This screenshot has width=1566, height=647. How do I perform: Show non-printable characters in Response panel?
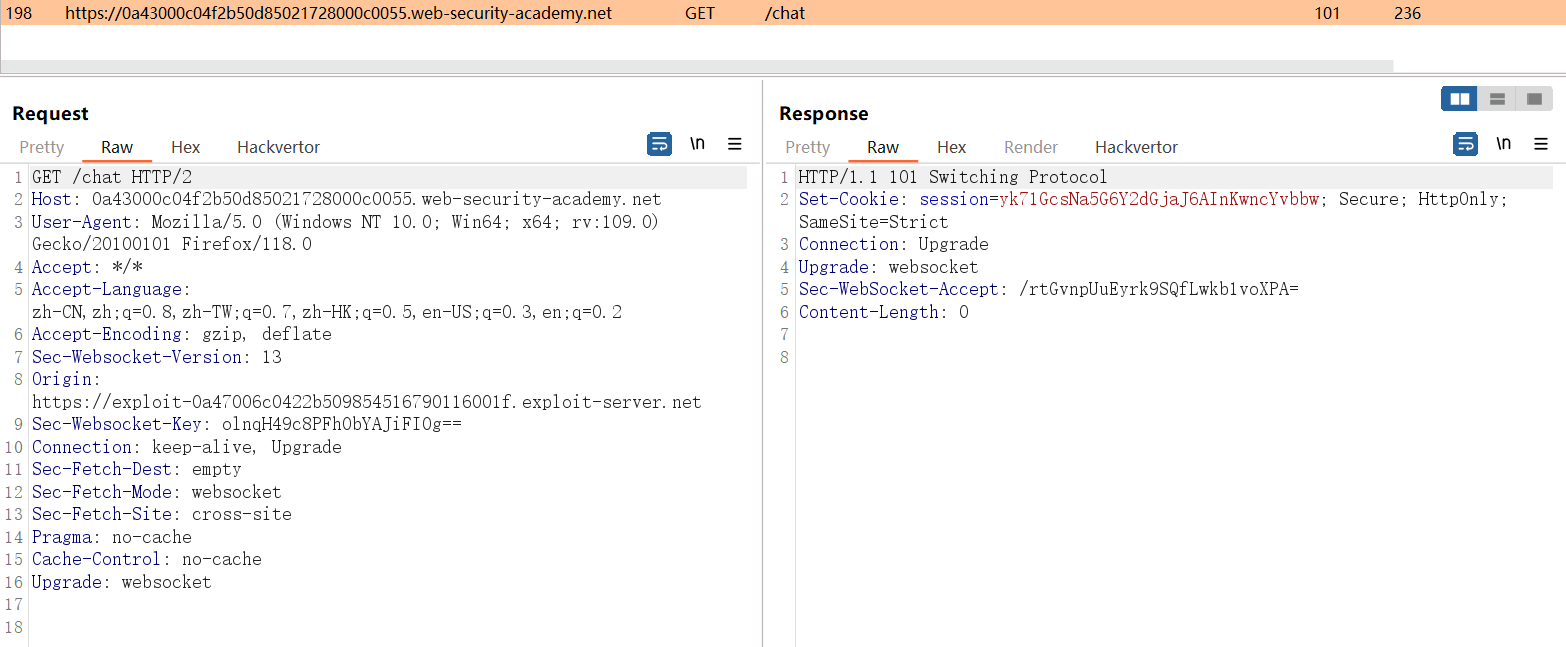(x=1503, y=145)
